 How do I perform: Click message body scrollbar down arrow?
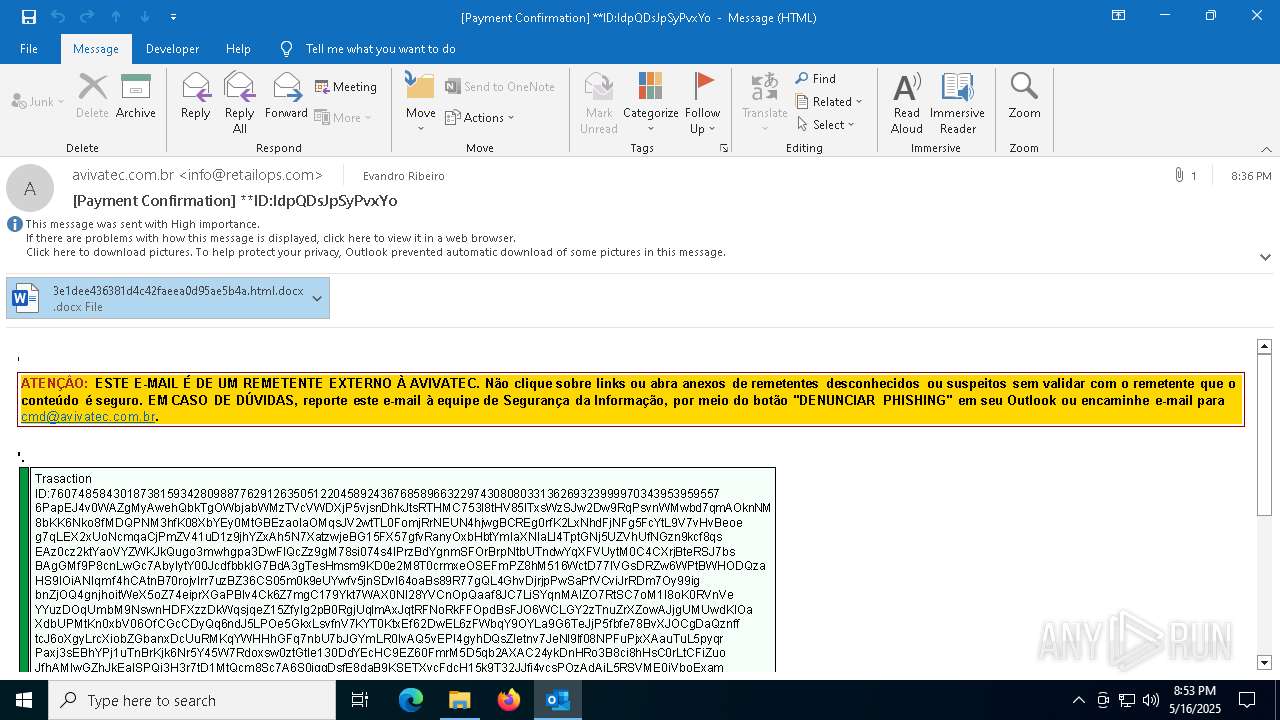coord(1264,662)
